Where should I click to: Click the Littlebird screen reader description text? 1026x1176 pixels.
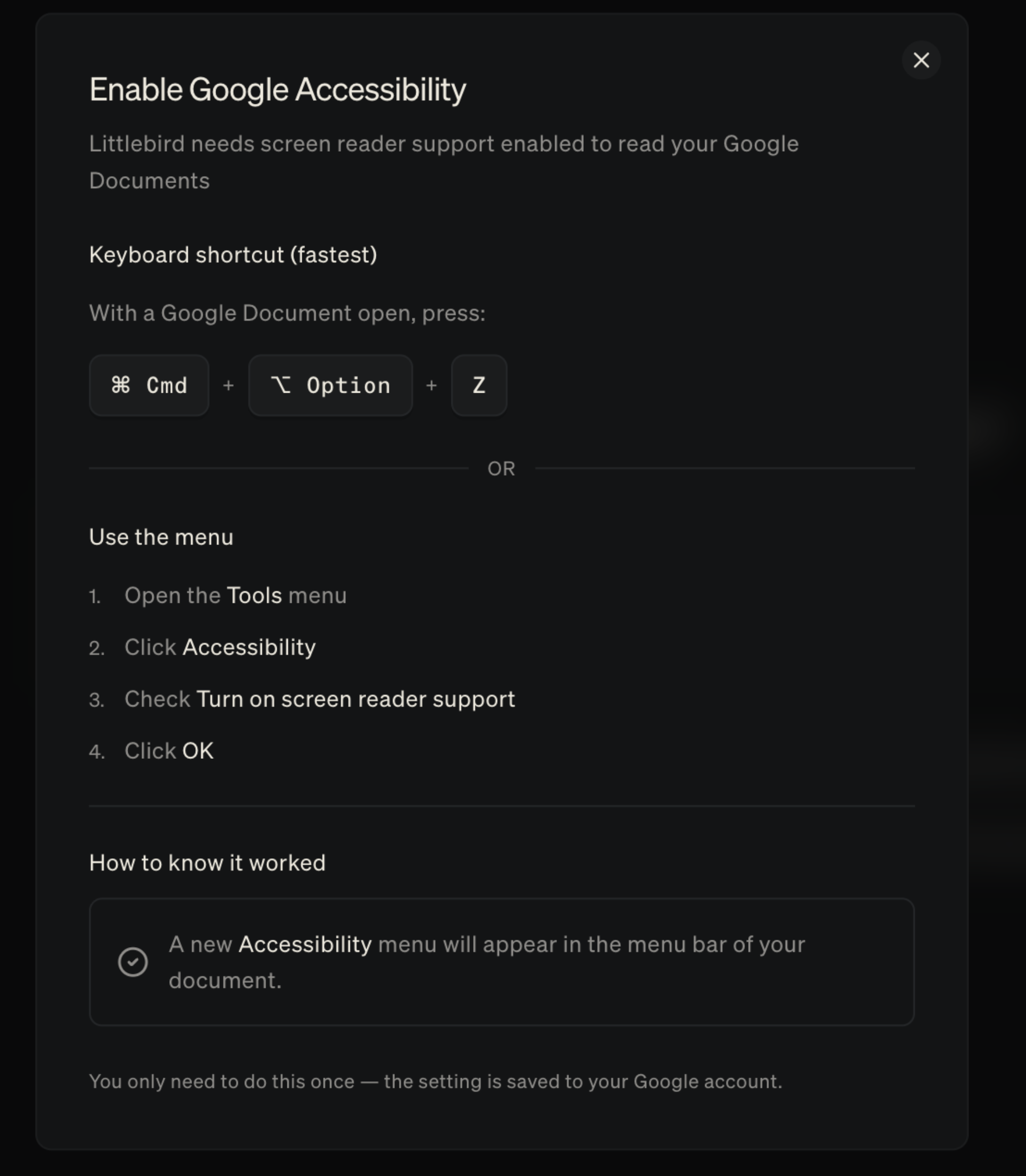pyautogui.click(x=443, y=144)
